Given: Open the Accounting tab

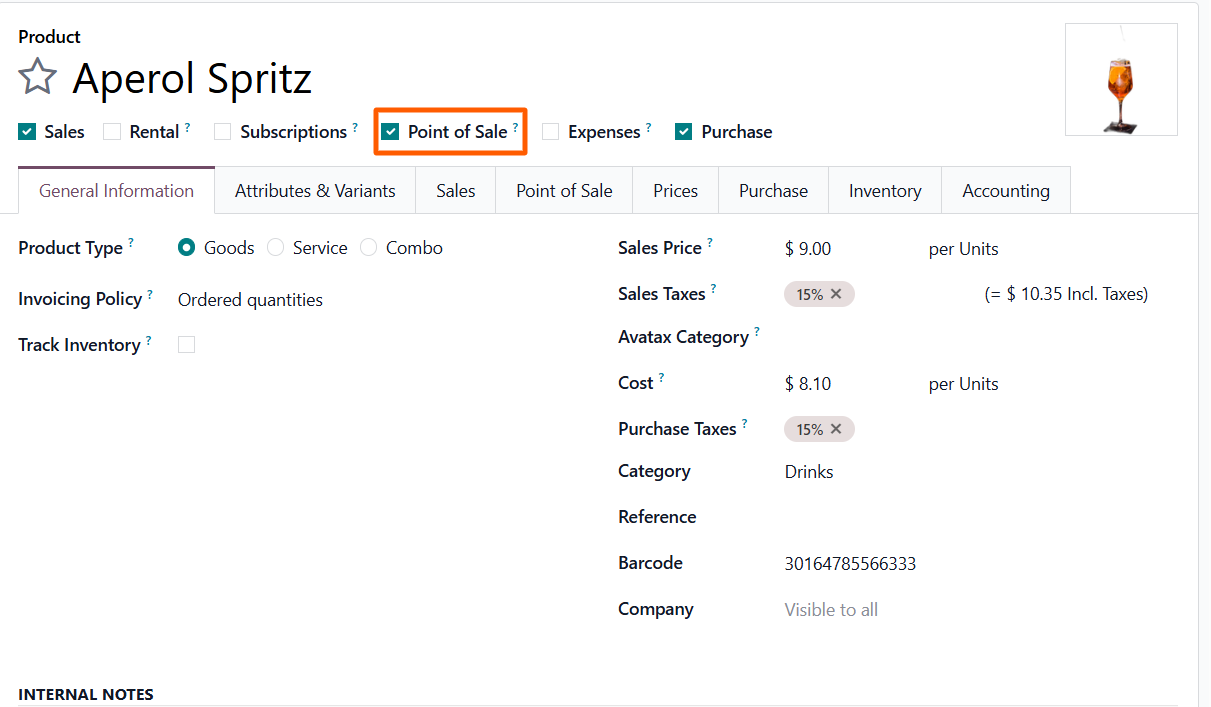Looking at the screenshot, I should point(1005,191).
